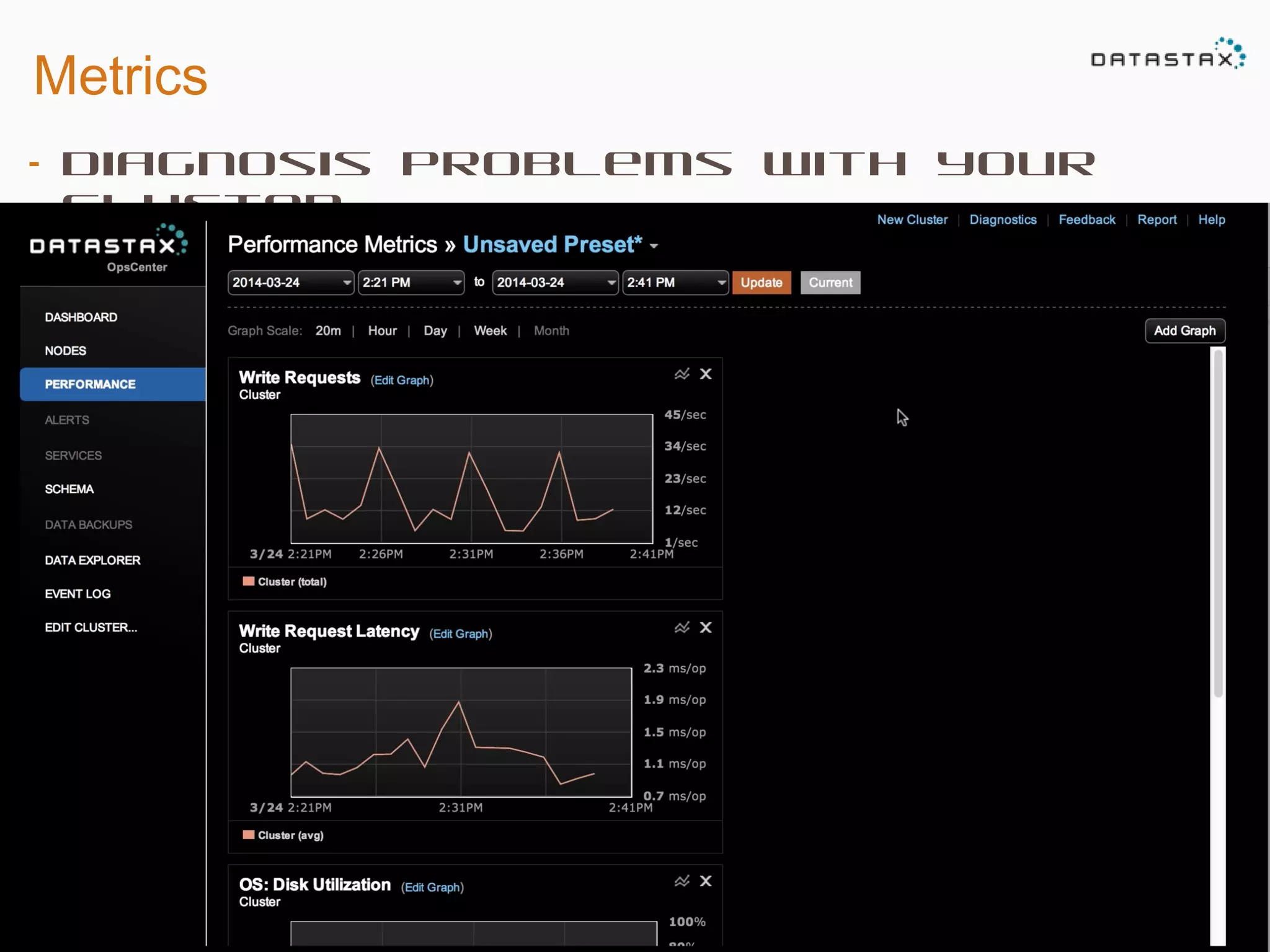The width and height of the screenshot is (1270, 952).
Task: Click the Help link
Action: [1211, 219]
